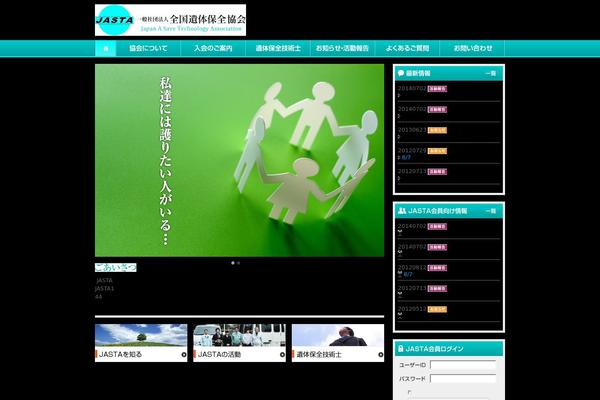Focus the ユーザーID input field
The height and width of the screenshot is (400, 600).
463,365
